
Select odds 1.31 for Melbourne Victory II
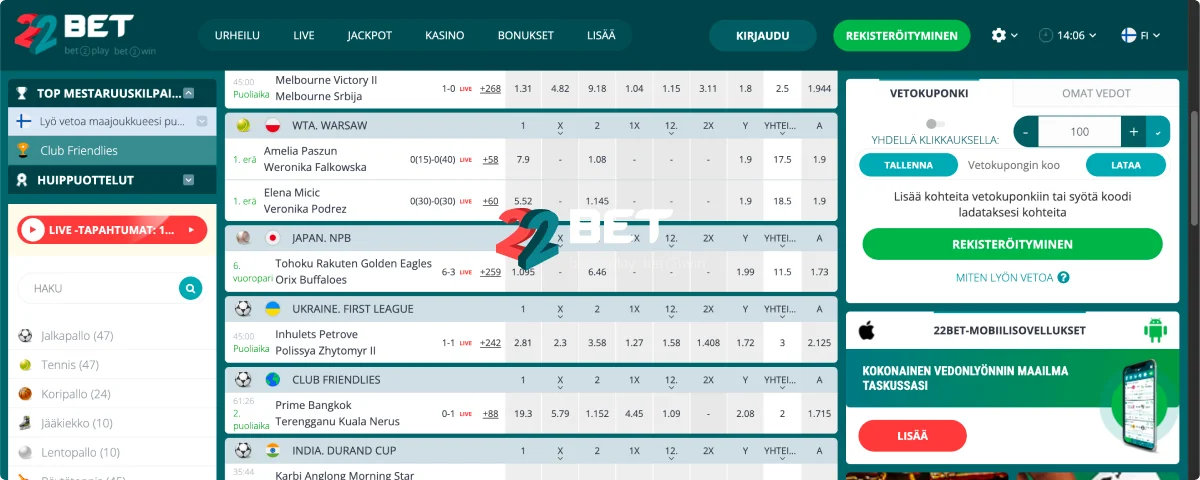click(523, 88)
